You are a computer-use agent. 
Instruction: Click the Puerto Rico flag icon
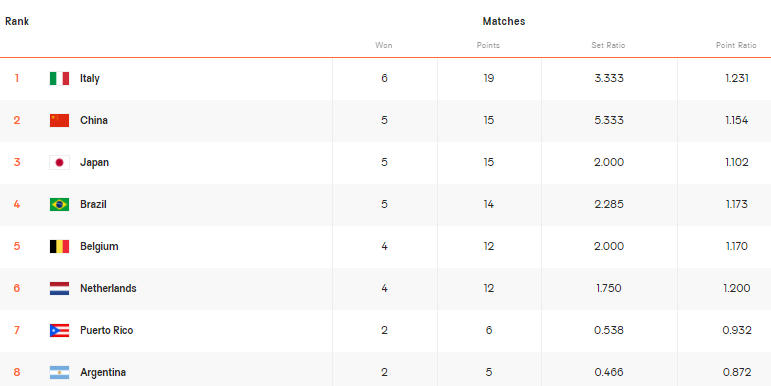pyautogui.click(x=59, y=330)
